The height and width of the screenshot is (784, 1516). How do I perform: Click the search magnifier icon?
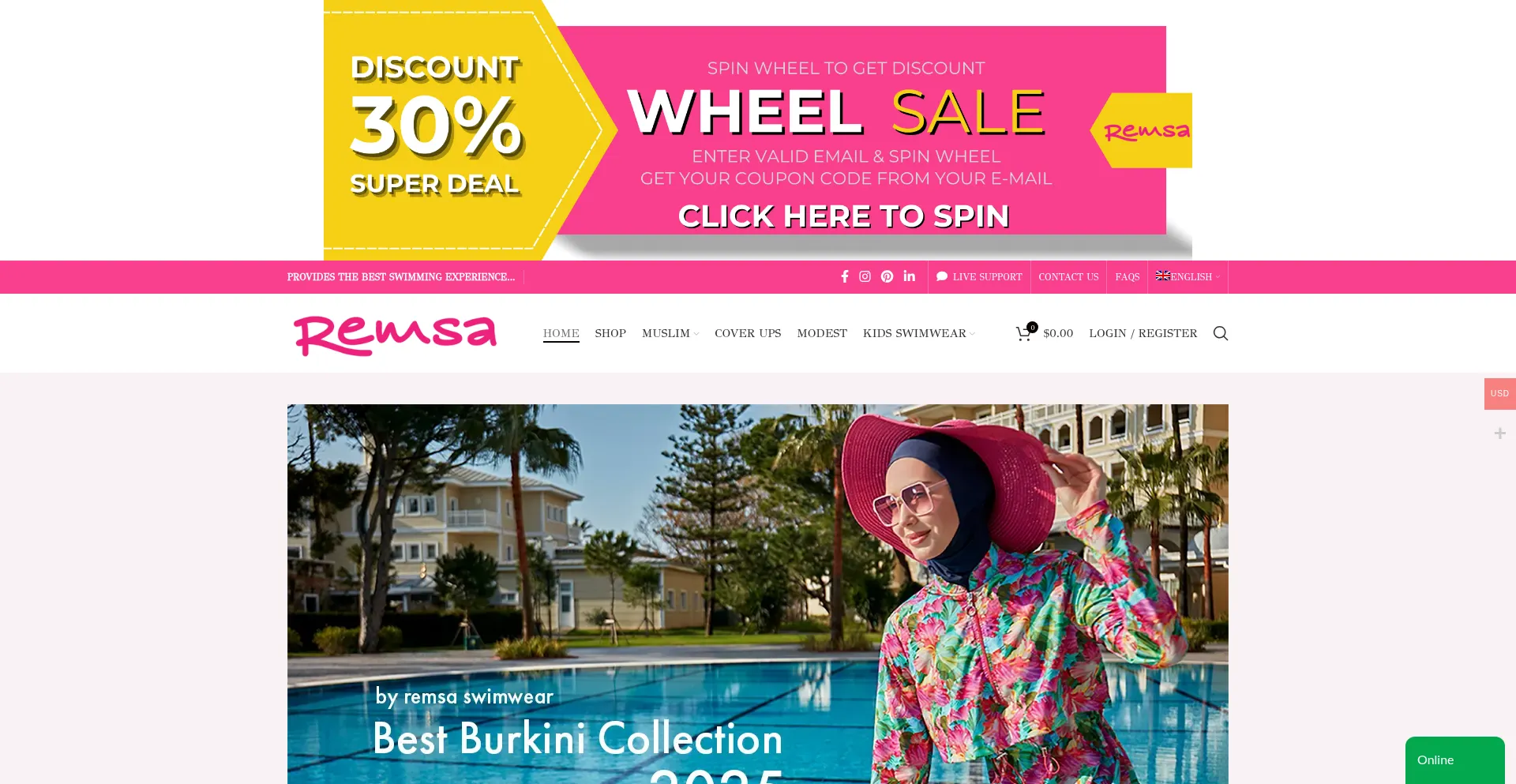pos(1221,333)
